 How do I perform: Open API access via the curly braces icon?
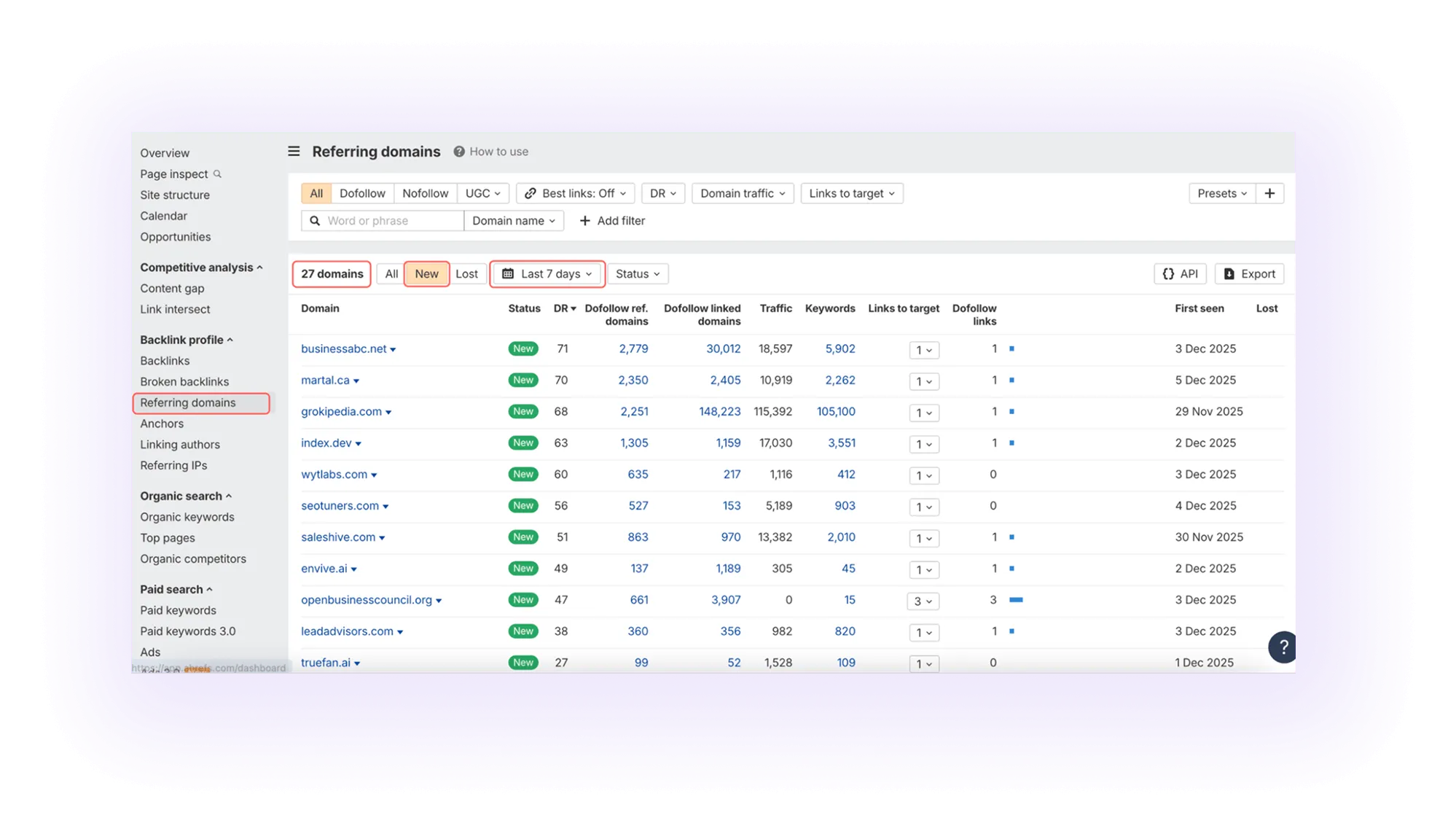point(1167,273)
